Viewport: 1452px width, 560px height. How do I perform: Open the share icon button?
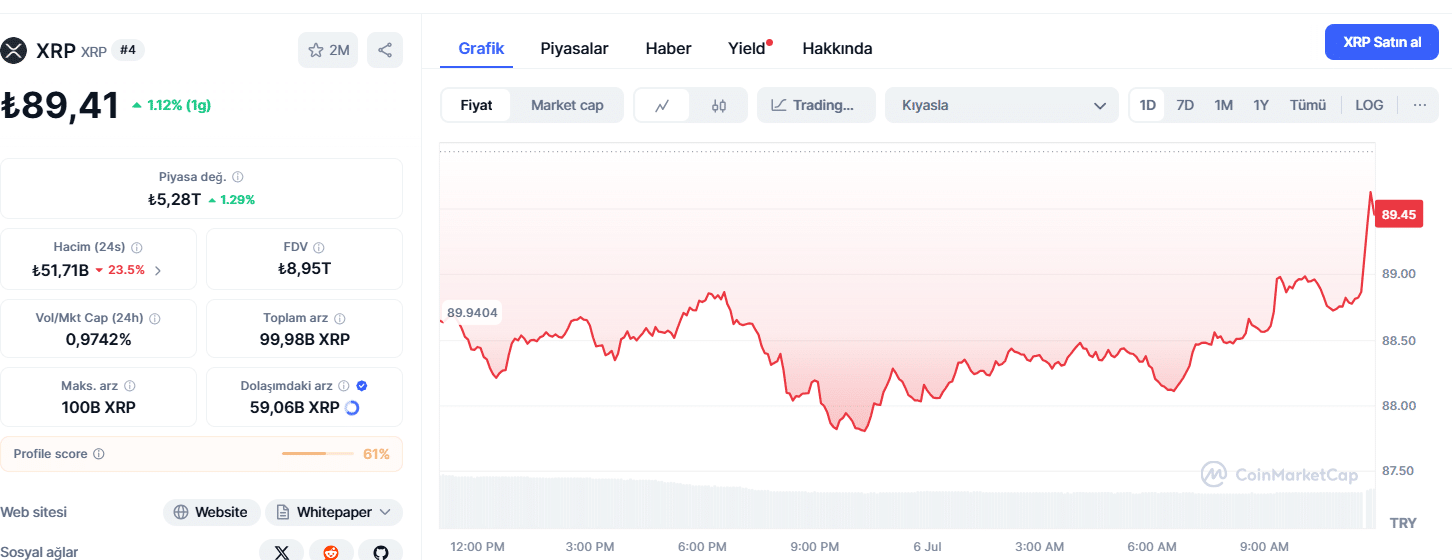point(385,50)
